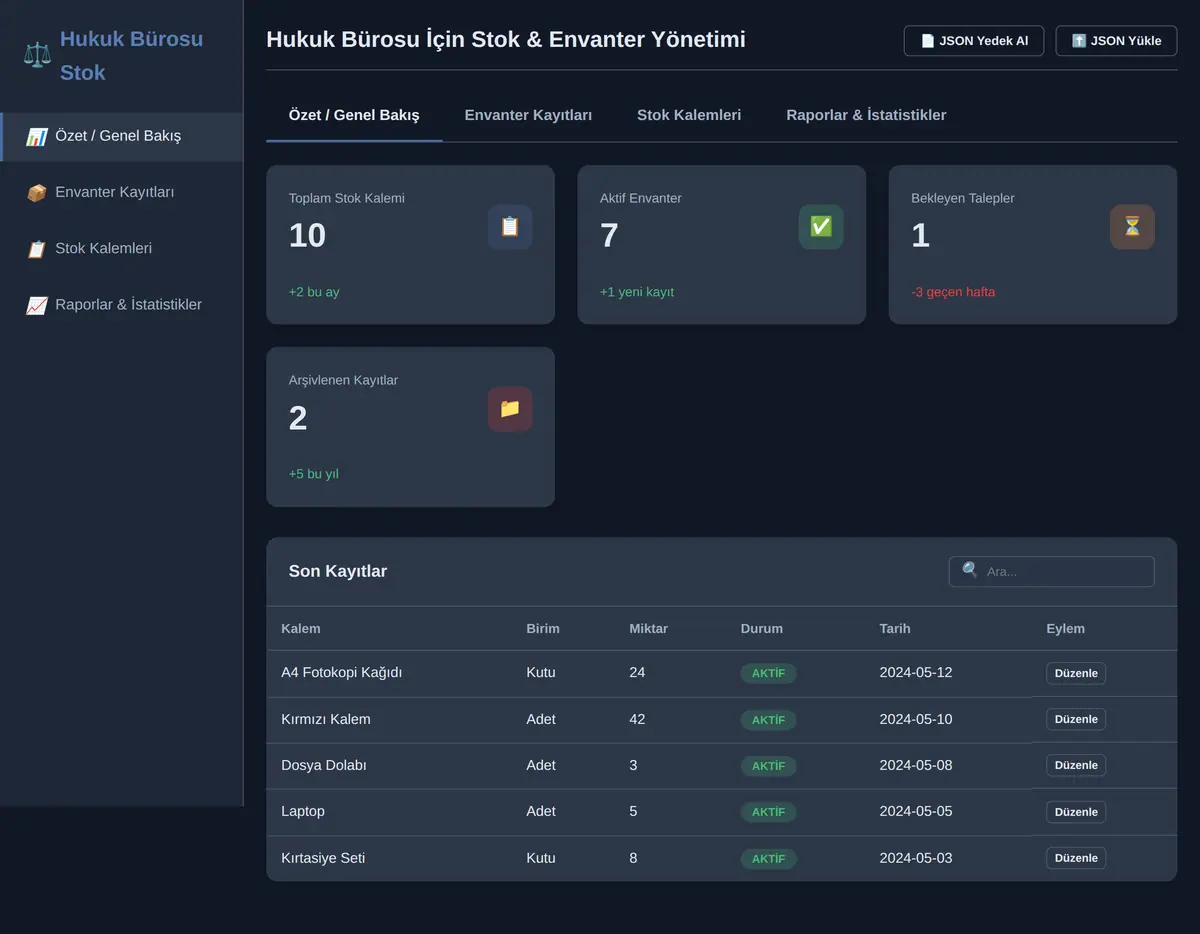Click the trend chart icon beside Raporlar & İstatistikler
This screenshot has height=934, width=1200.
pyautogui.click(x=37, y=305)
